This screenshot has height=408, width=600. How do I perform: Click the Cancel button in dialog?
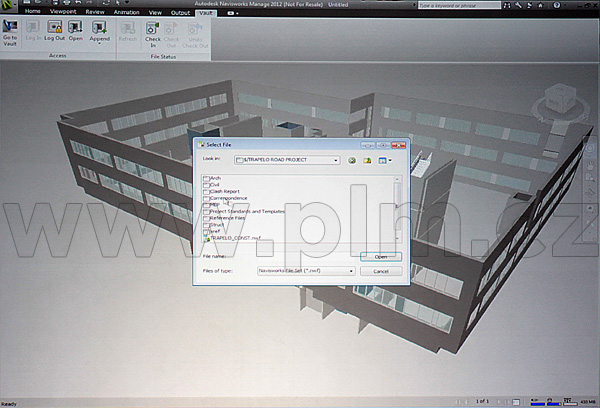380,270
